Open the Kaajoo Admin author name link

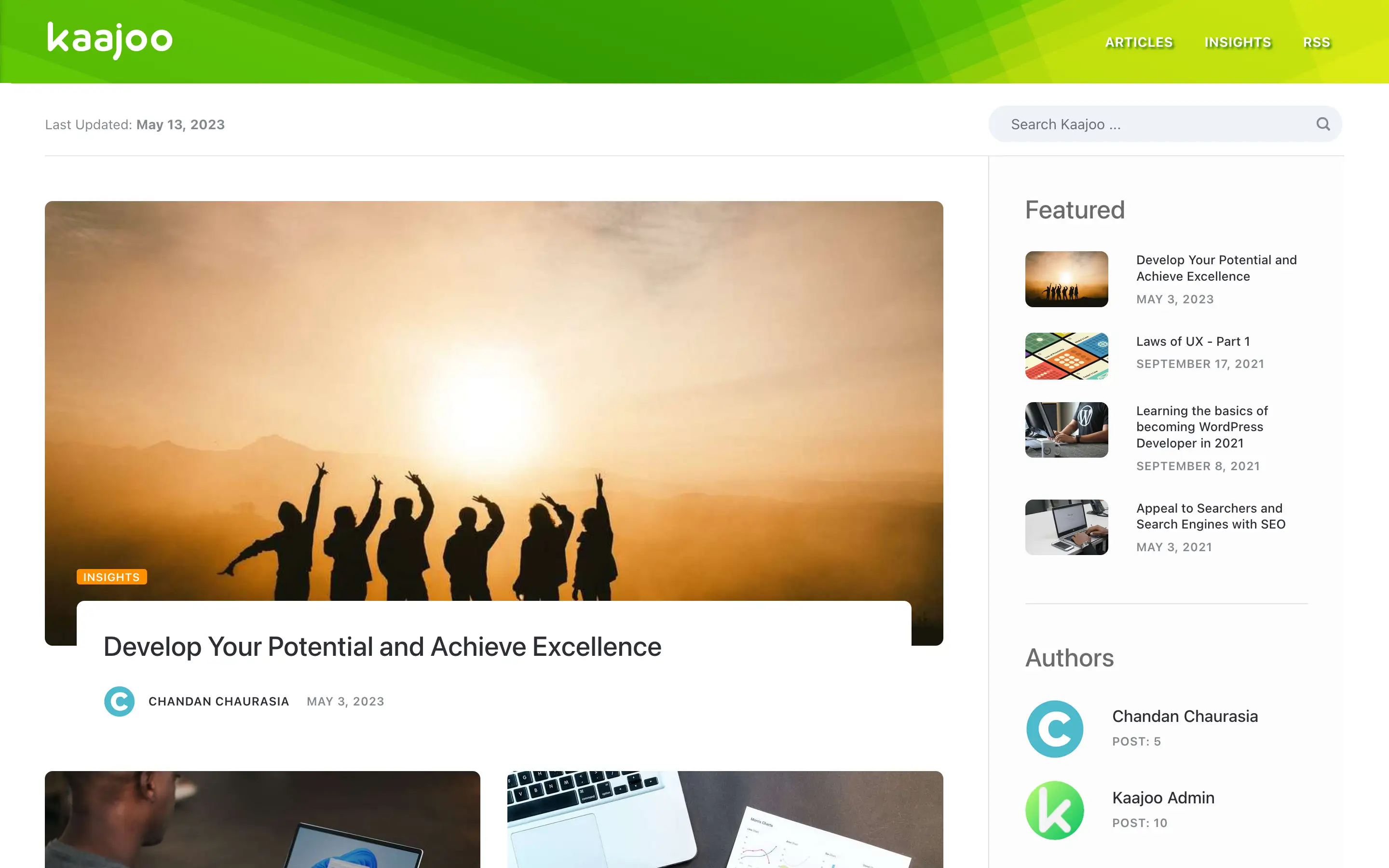point(1163,798)
